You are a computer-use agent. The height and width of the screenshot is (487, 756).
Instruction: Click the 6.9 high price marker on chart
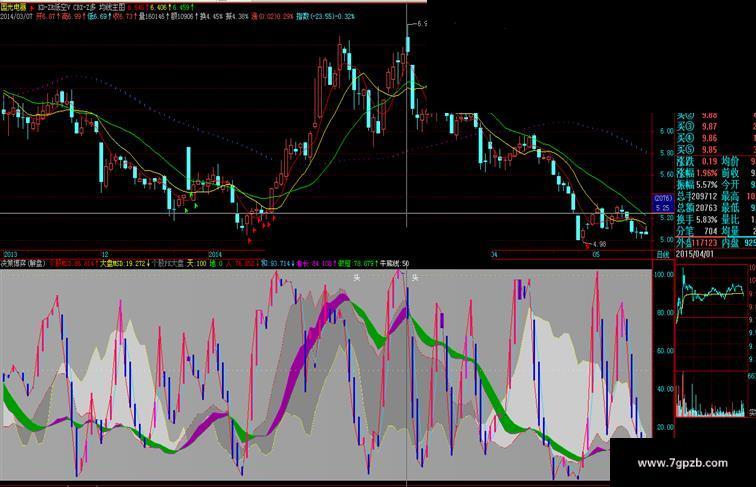click(422, 23)
